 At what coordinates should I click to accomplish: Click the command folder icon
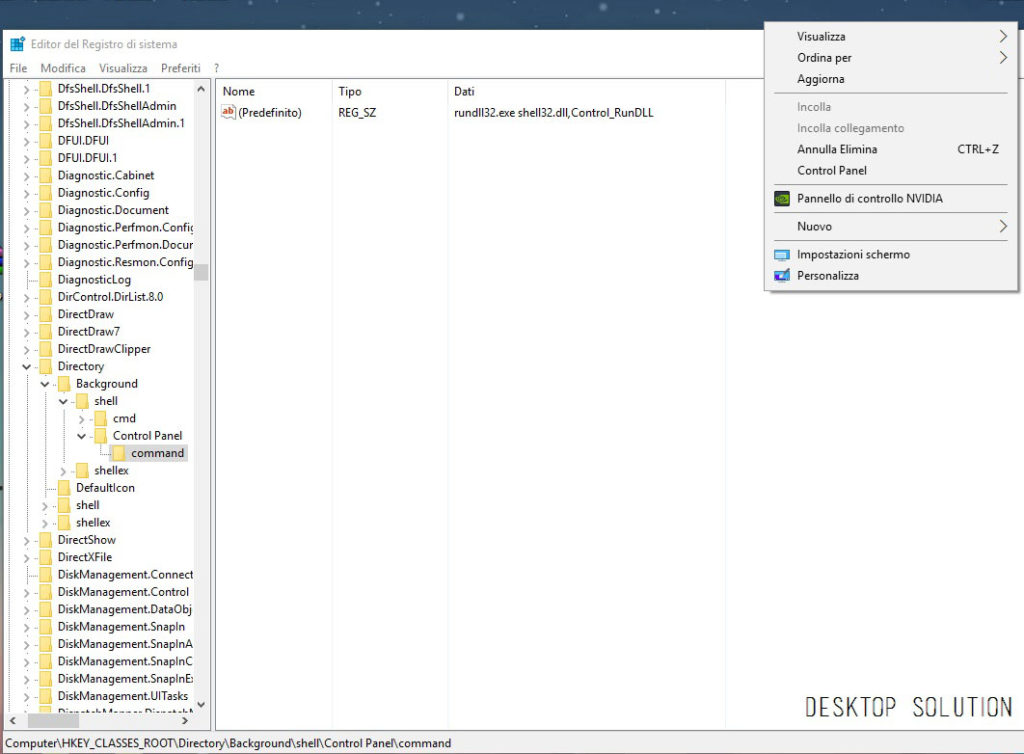point(120,453)
